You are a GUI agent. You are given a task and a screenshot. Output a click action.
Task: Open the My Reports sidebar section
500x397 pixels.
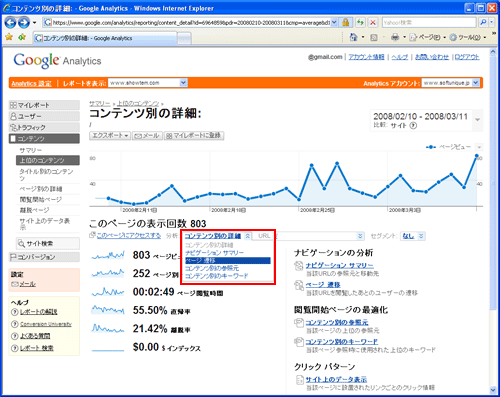(44, 105)
